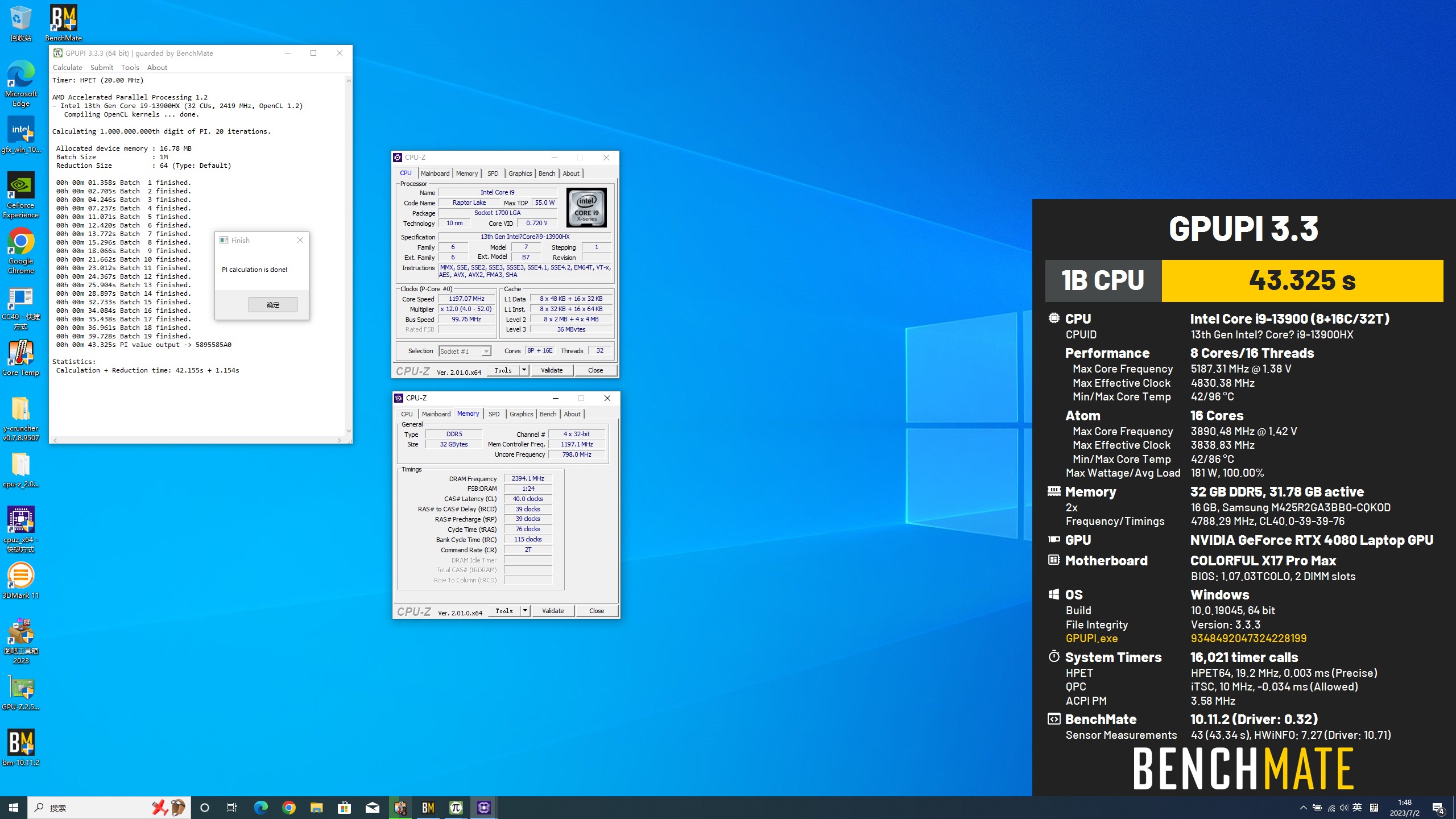This screenshot has height=819, width=1456.
Task: Open Graphics tab in lower CPU-Z
Action: point(522,414)
